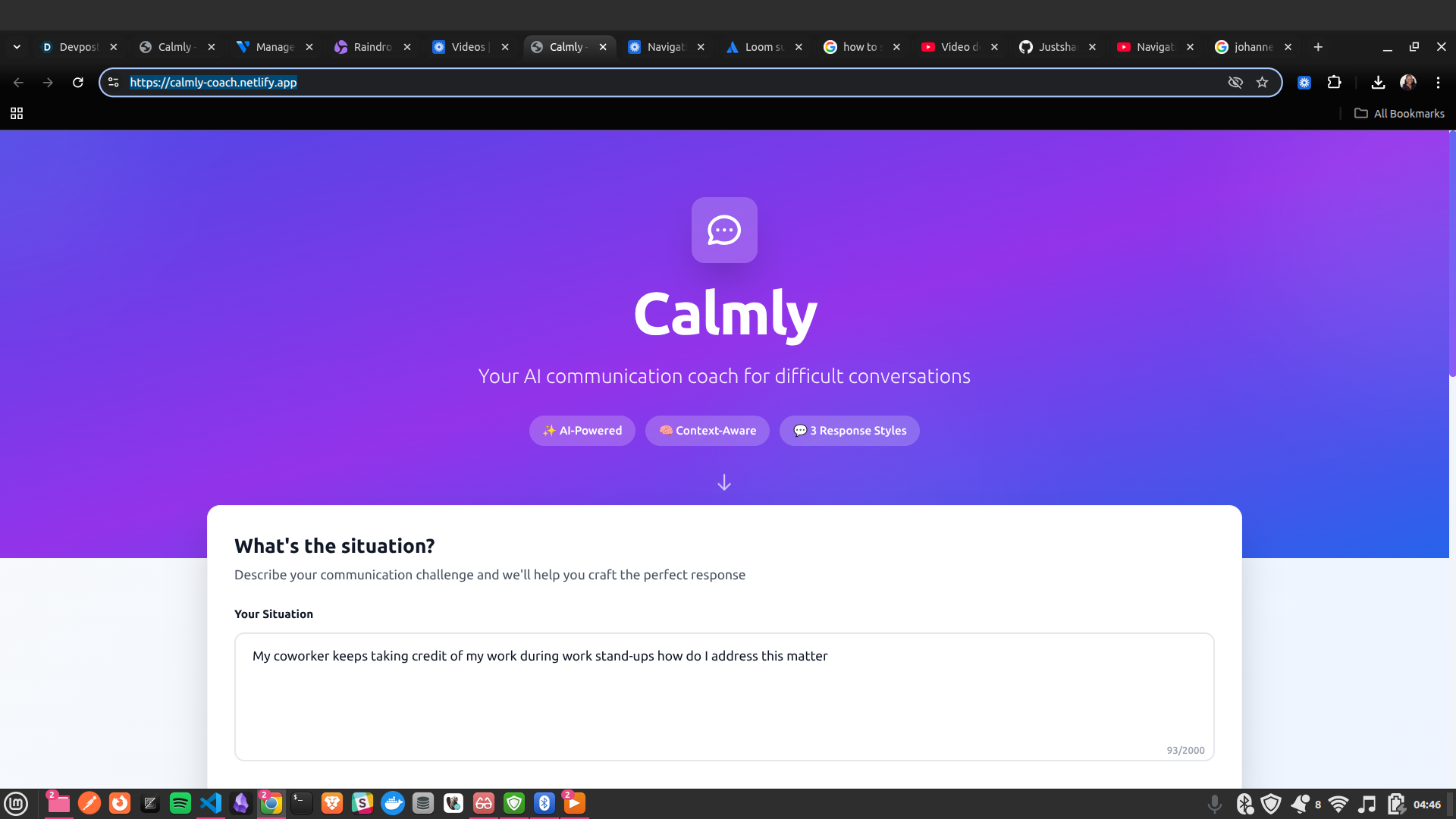Launch Spotify from the taskbar

pyautogui.click(x=180, y=803)
